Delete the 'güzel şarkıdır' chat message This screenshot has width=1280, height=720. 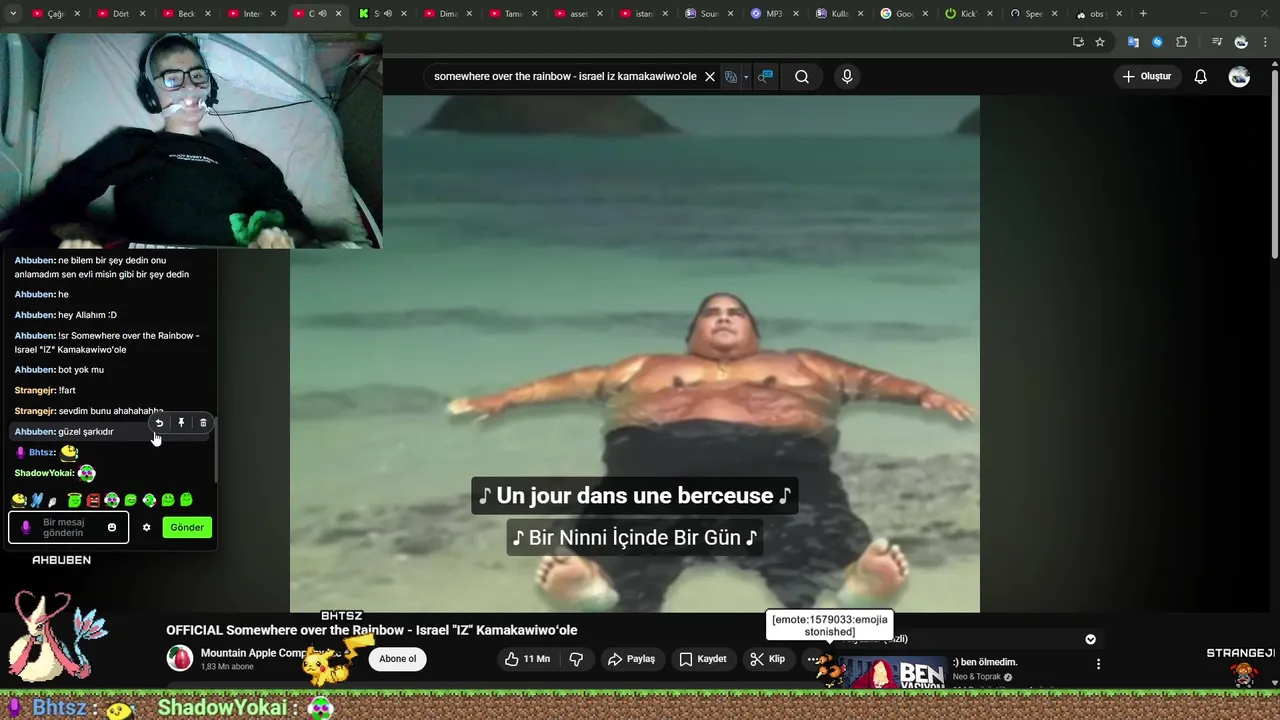(x=203, y=423)
